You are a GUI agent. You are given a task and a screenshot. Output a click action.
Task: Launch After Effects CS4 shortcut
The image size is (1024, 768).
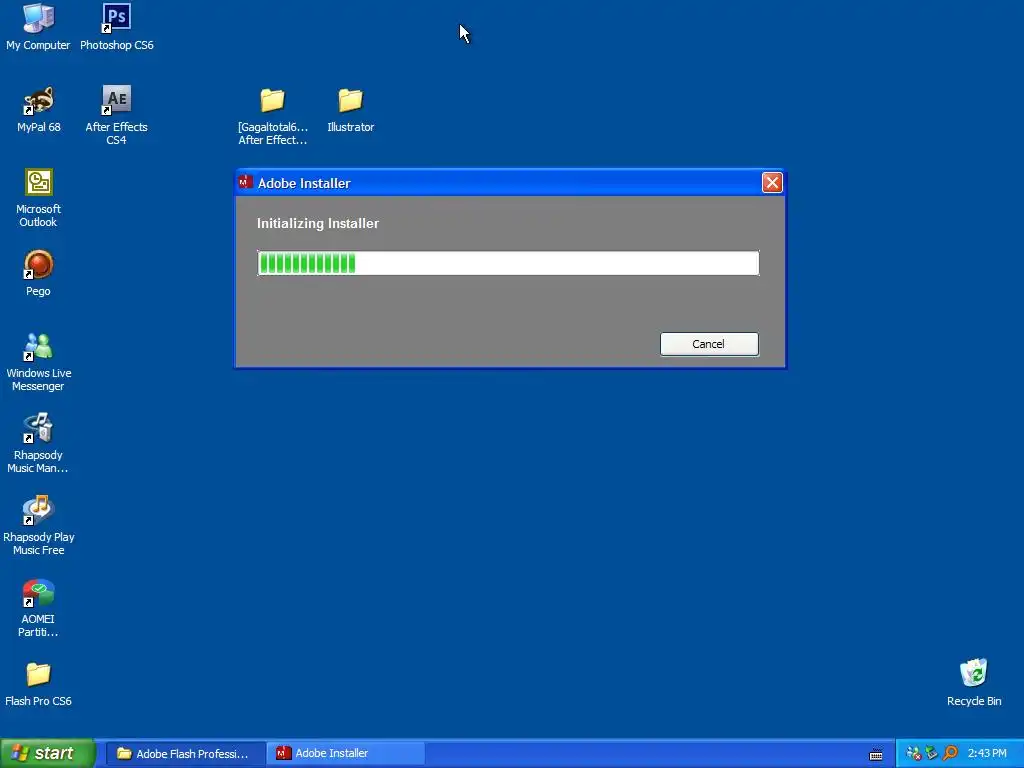(116, 116)
